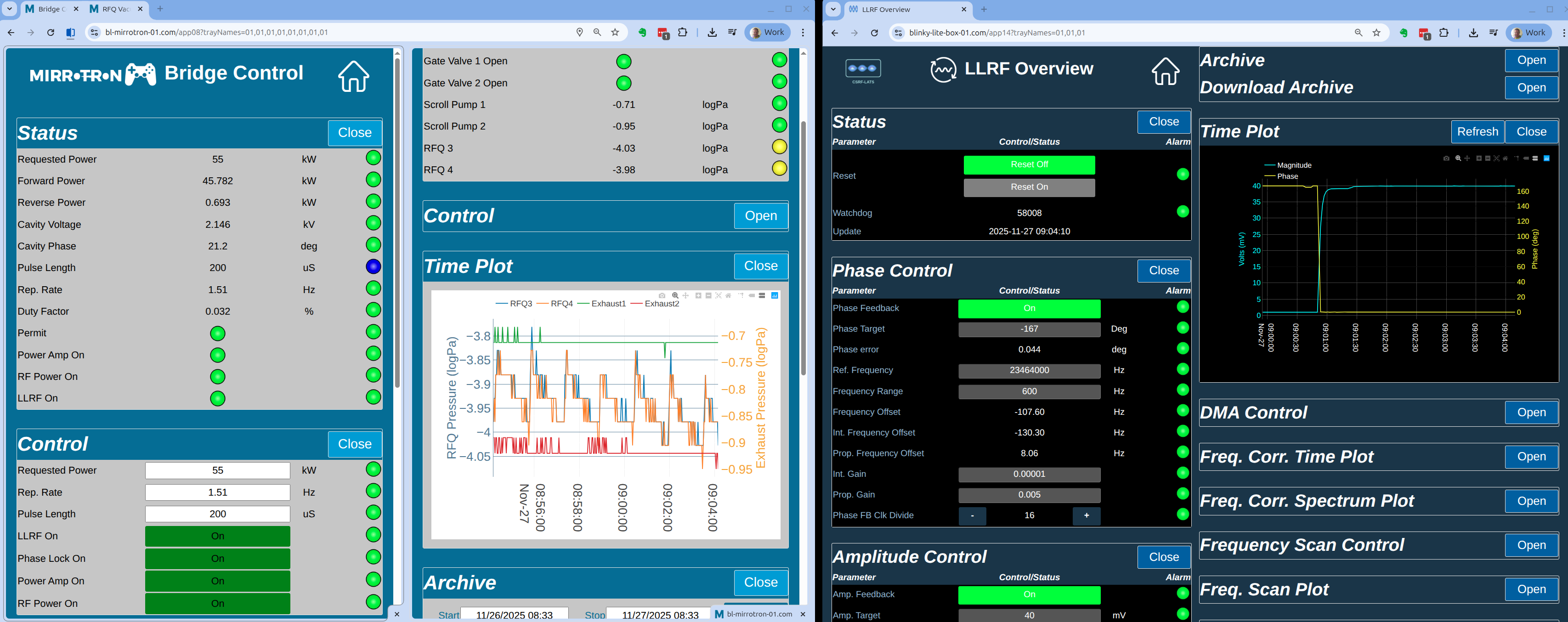Open the DMA Control section
This screenshot has height=622, width=1568.
coord(1531,413)
